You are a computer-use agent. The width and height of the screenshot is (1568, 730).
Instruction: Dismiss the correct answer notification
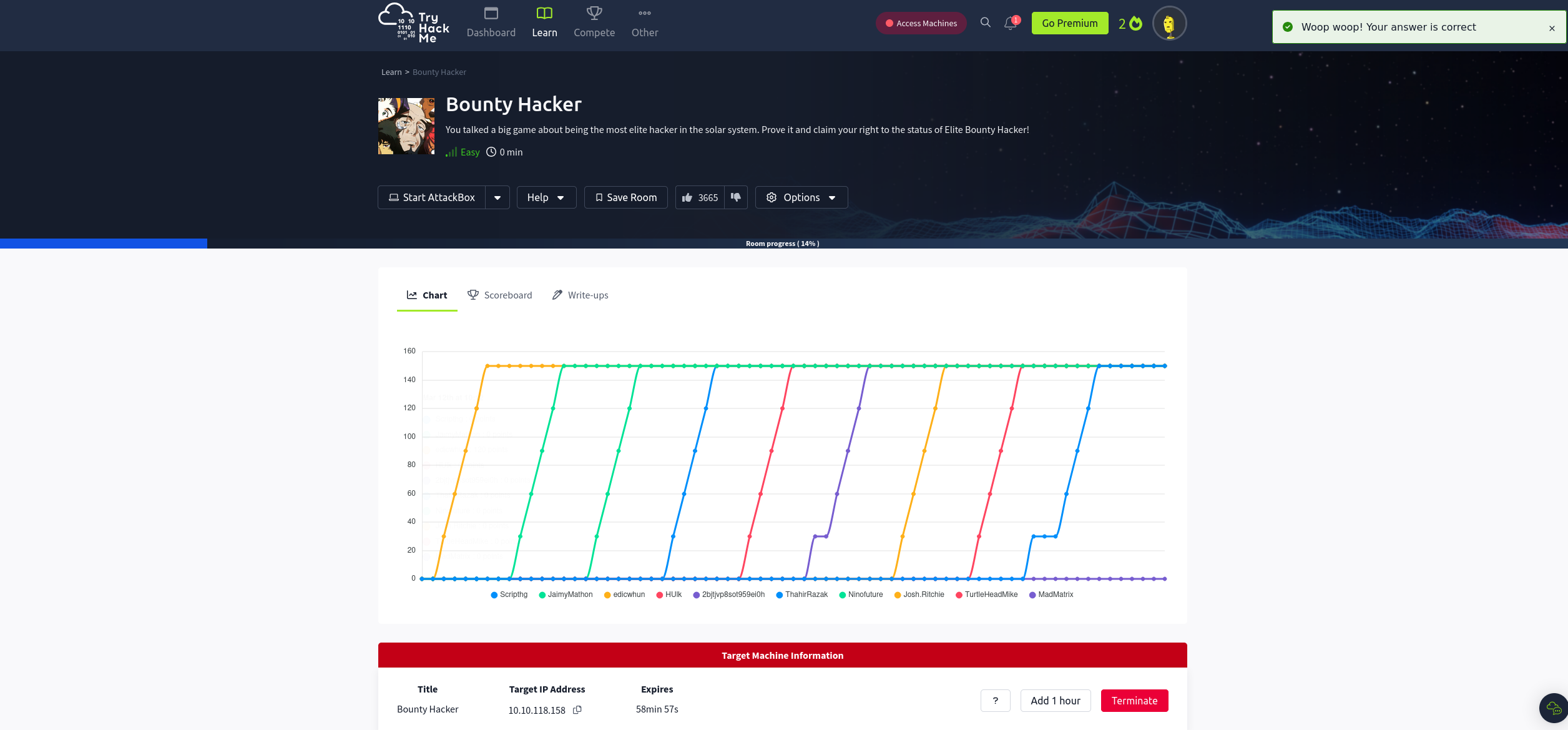tap(1552, 28)
